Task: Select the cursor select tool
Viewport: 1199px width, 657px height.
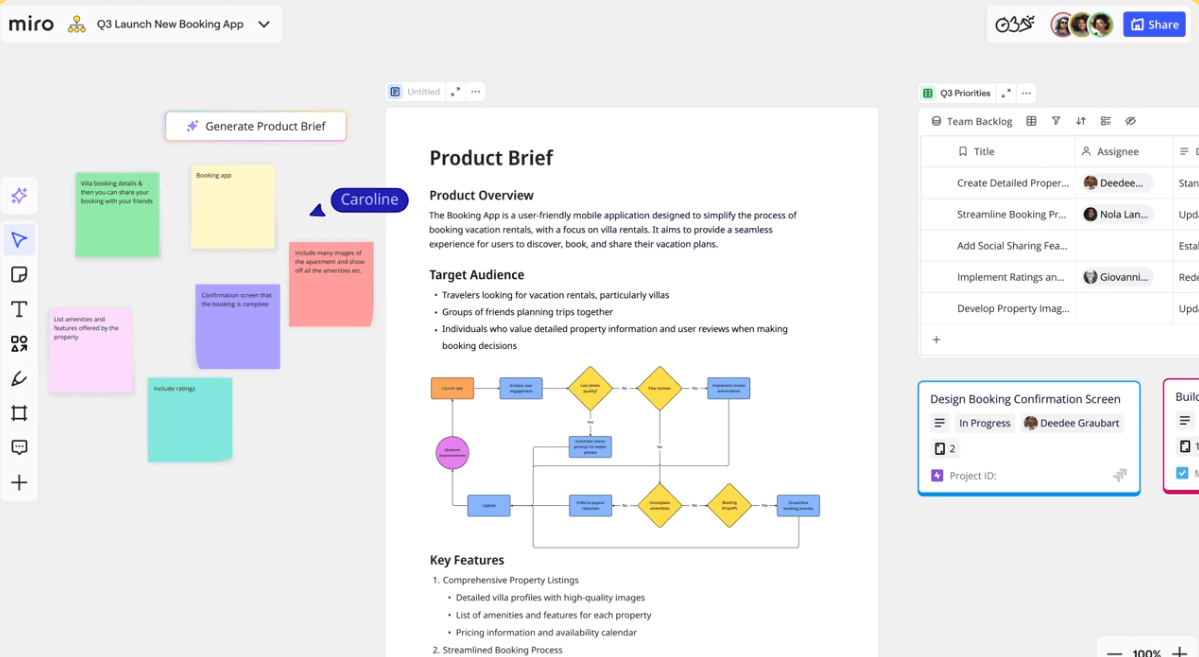Action: point(19,240)
